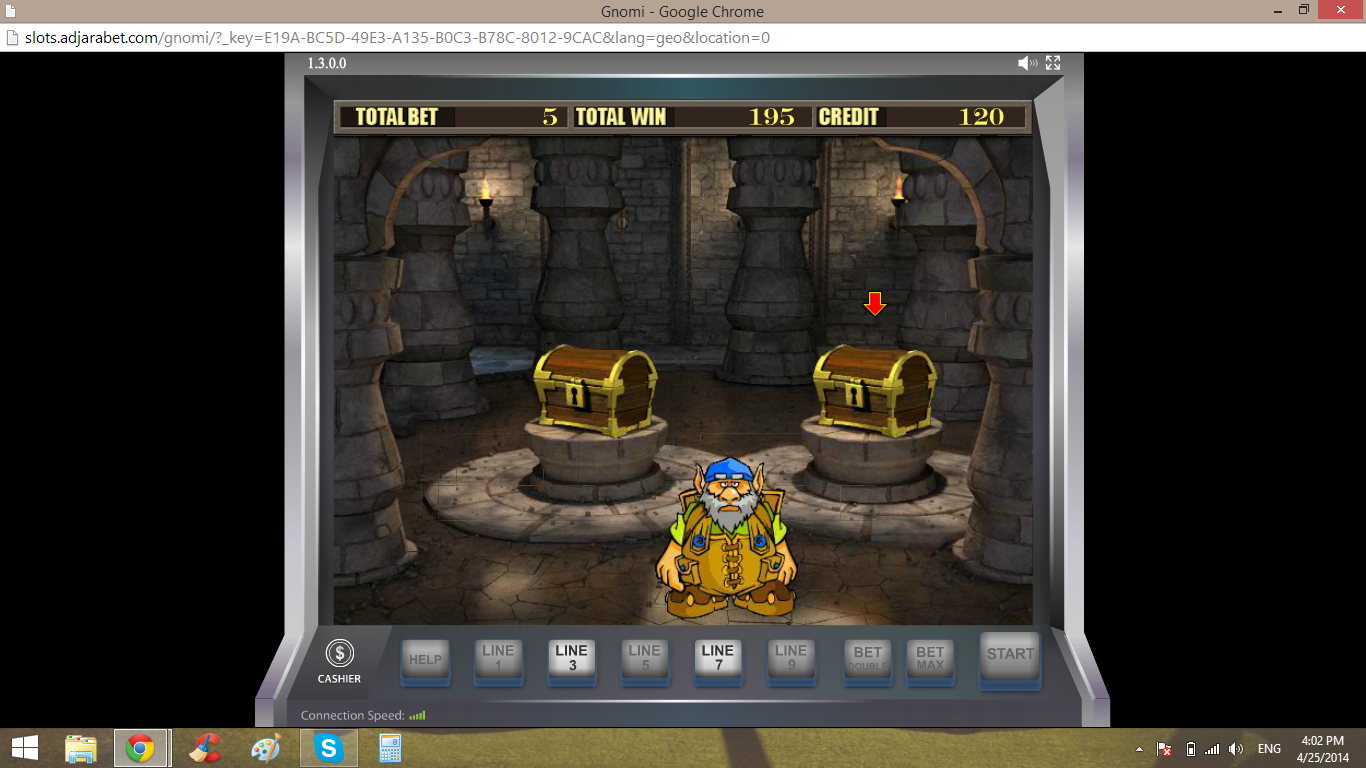Open the game HELP screen

[x=425, y=661]
